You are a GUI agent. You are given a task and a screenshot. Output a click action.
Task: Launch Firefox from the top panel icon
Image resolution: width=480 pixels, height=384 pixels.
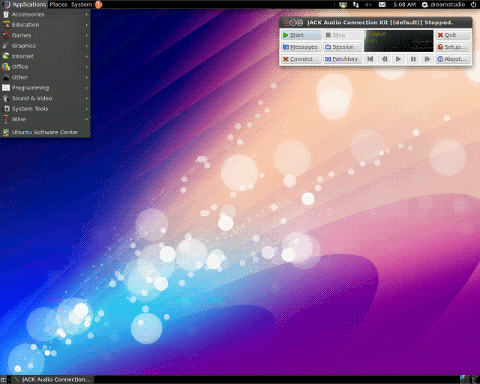point(98,4)
